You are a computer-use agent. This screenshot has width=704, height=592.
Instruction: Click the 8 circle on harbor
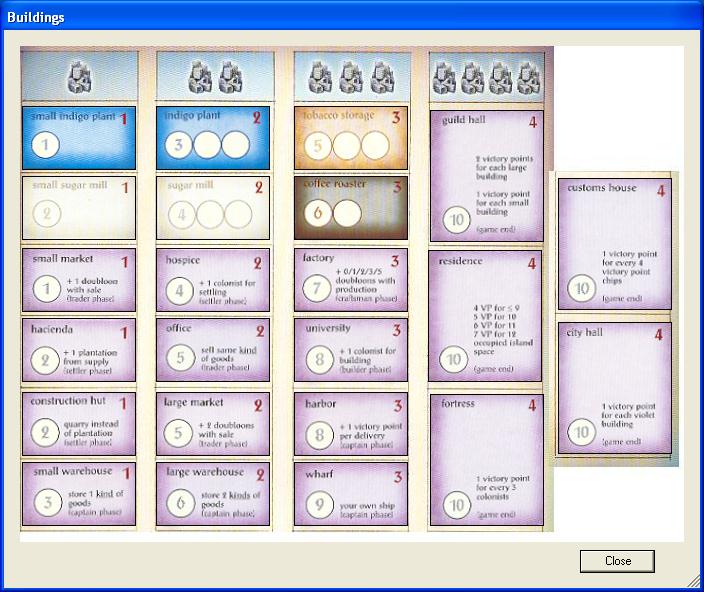pos(319,434)
